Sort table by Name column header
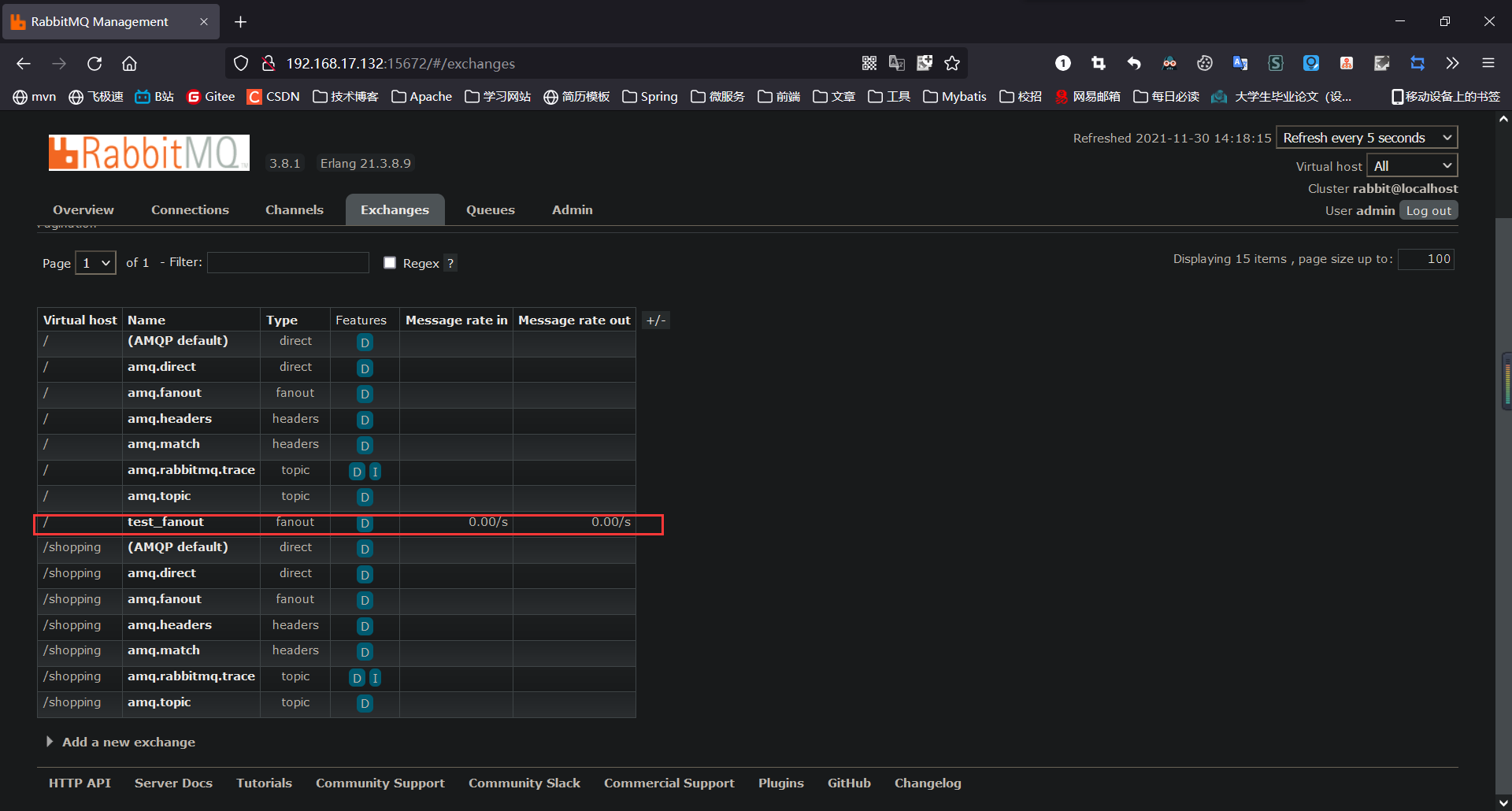Screen dimensions: 1512x811 pyautogui.click(x=146, y=320)
